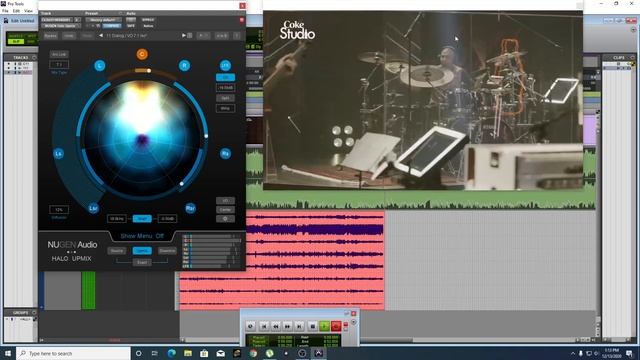Viewport: 640px width, 360px height.
Task: Toggle the Compare button in plugin header
Action: coord(111,26)
